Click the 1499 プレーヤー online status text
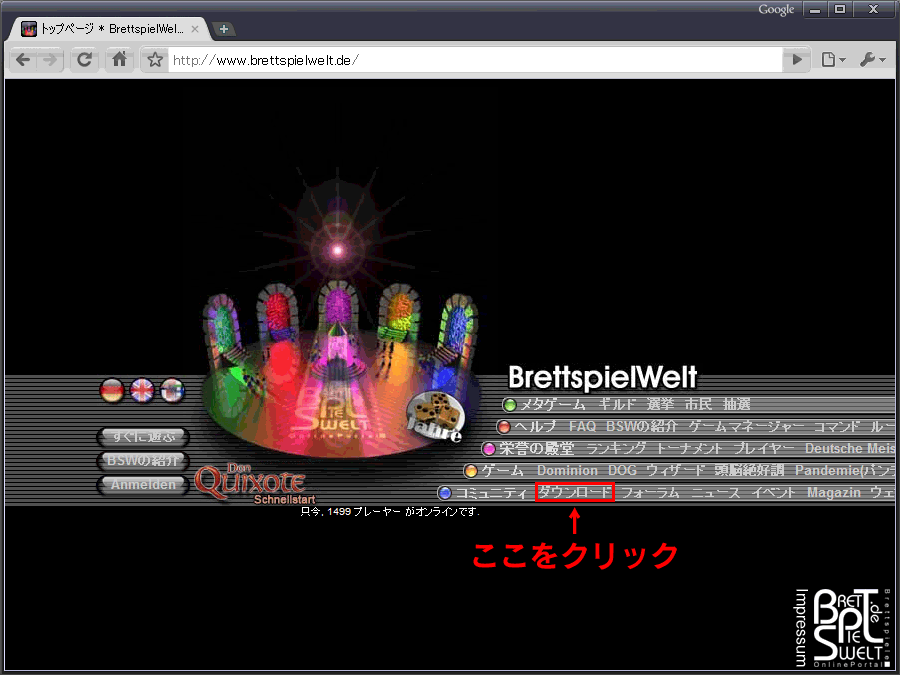Image resolution: width=900 pixels, height=675 pixels. [390, 511]
